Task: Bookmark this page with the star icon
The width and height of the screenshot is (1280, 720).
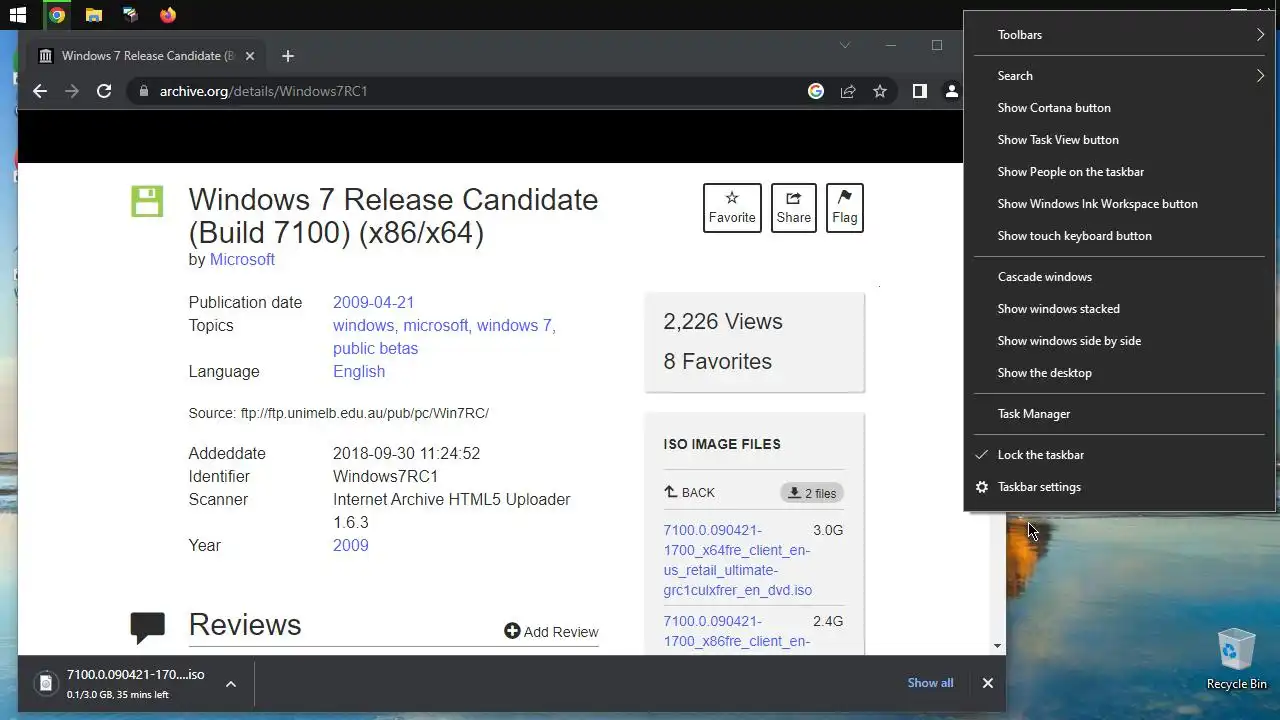Action: tap(880, 91)
